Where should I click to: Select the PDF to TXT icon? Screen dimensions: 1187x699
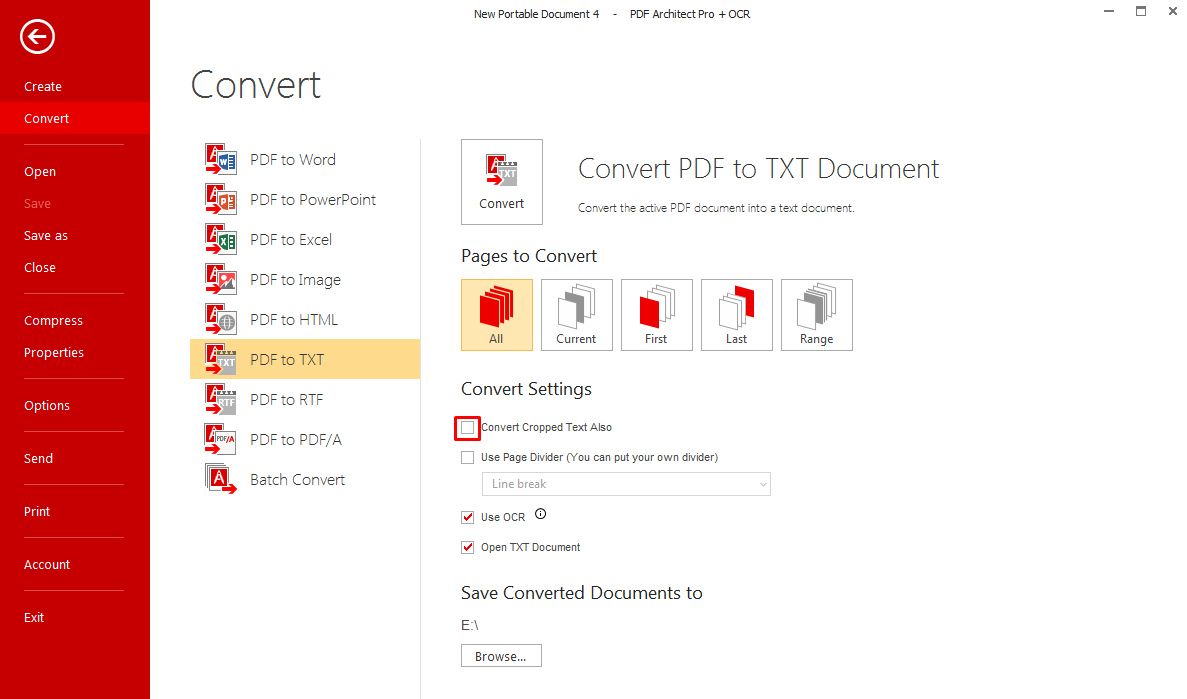(x=221, y=360)
